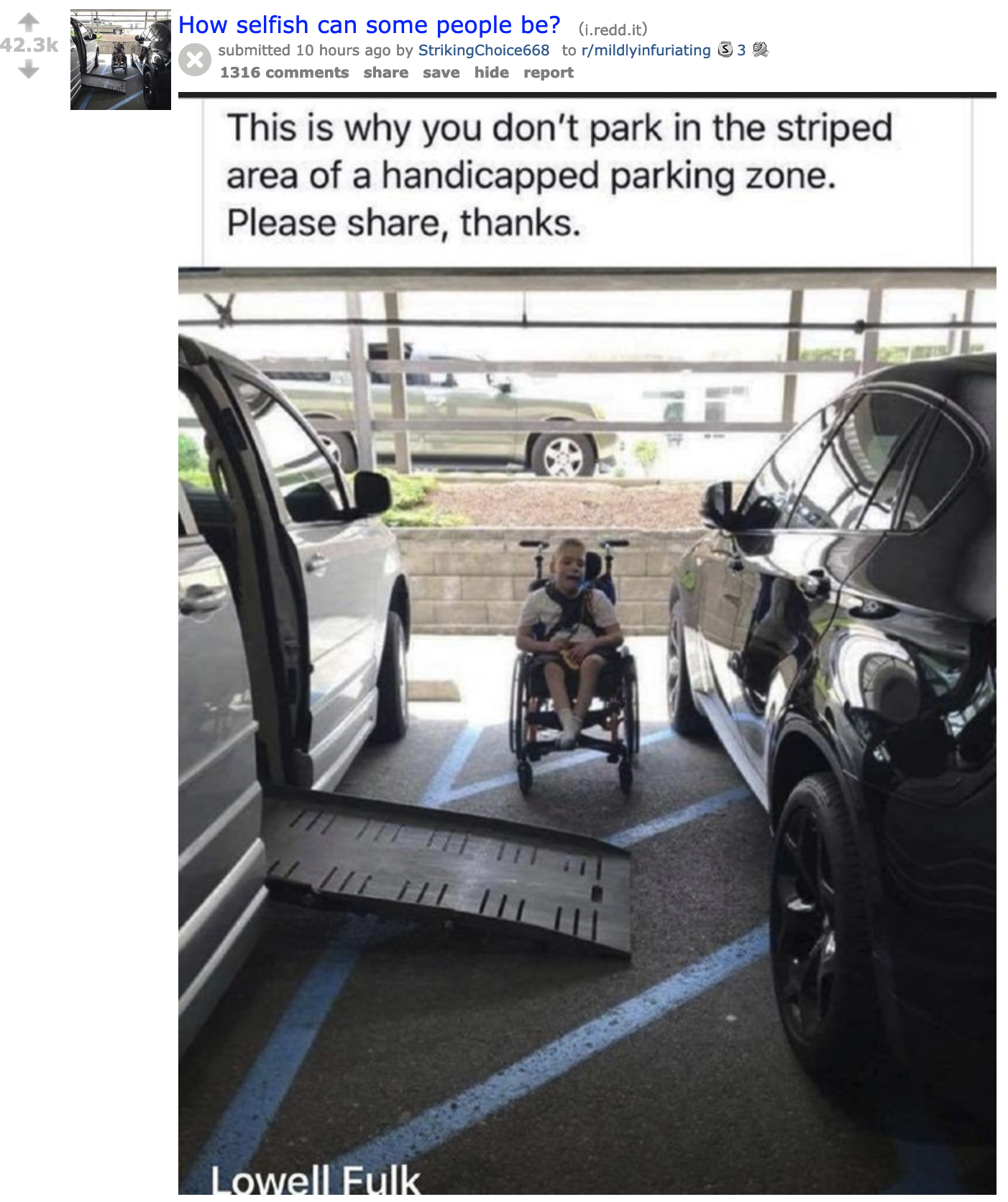Hide this post
Viewport: 1008px width, 1202px height.
(x=491, y=73)
